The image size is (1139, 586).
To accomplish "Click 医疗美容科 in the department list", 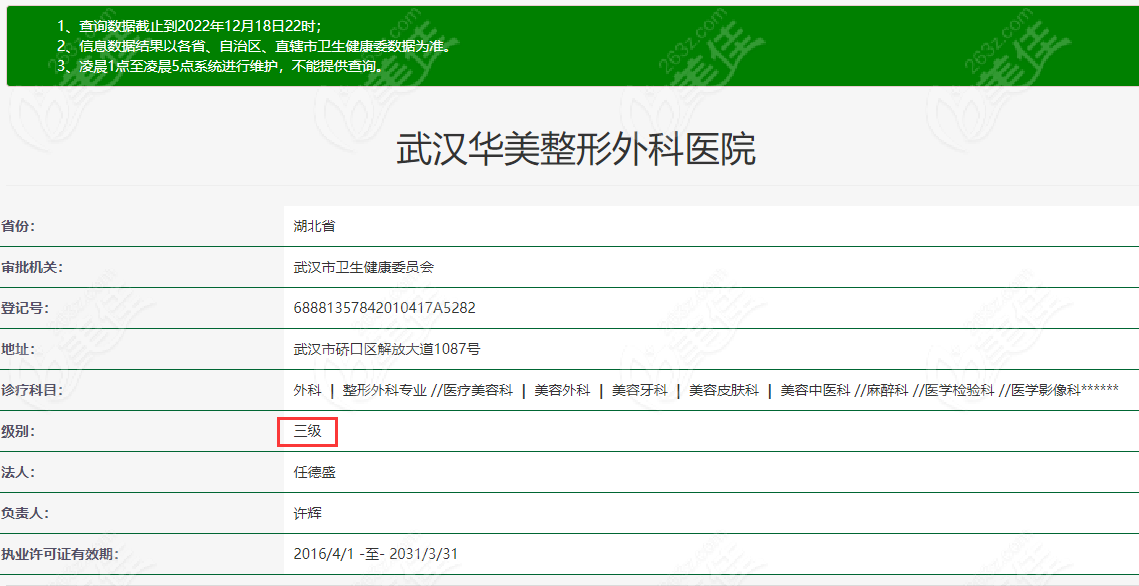I will [x=478, y=390].
